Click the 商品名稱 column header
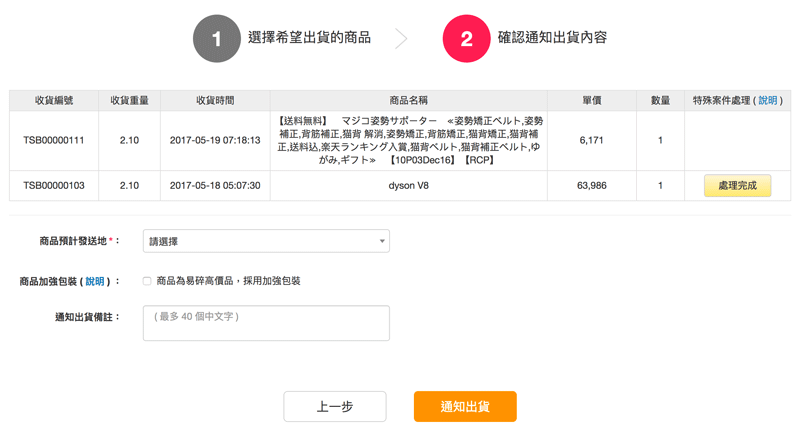This screenshot has width=800, height=430. pyautogui.click(x=408, y=100)
